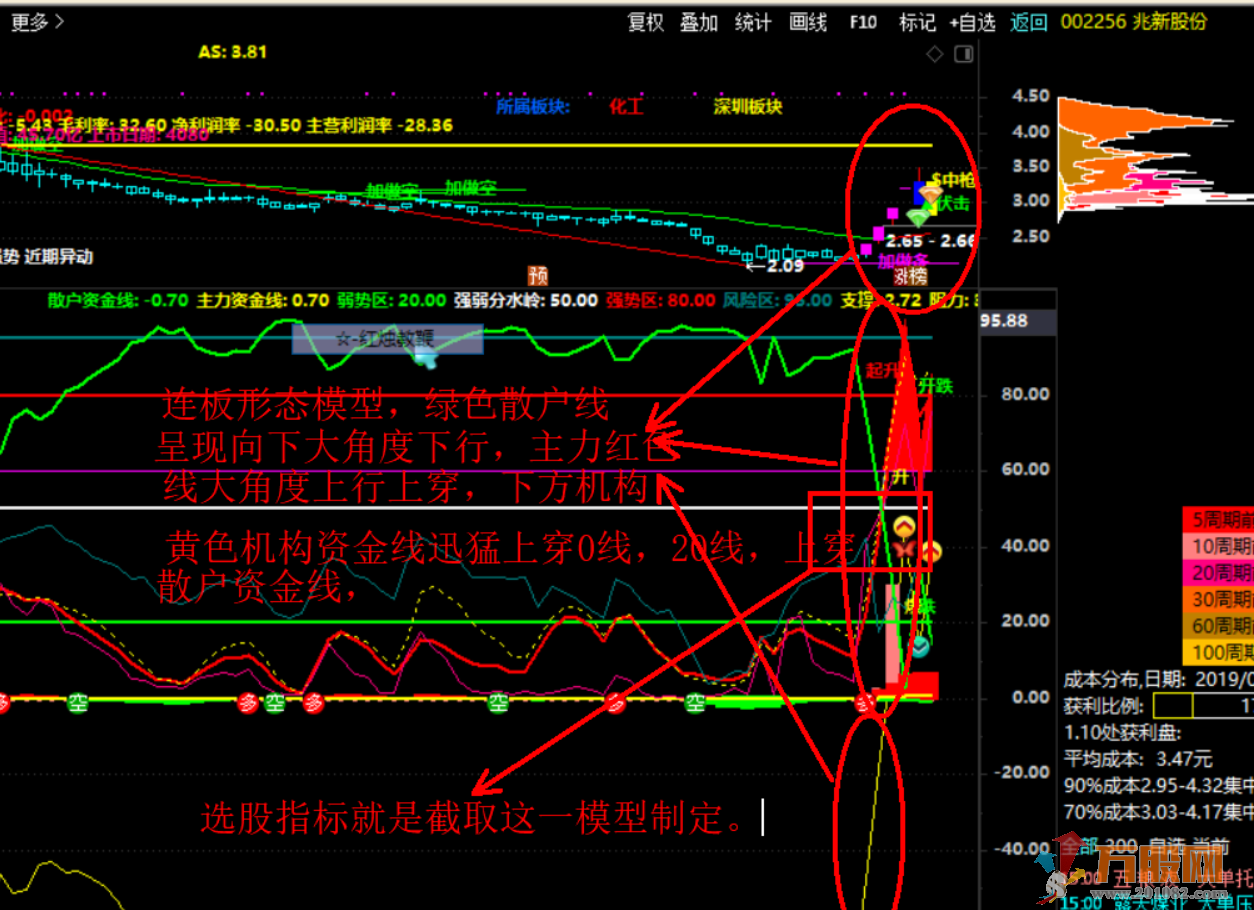Click the stock name 002256 兆新股份
This screenshot has height=910, width=1254.
pos(1133,22)
